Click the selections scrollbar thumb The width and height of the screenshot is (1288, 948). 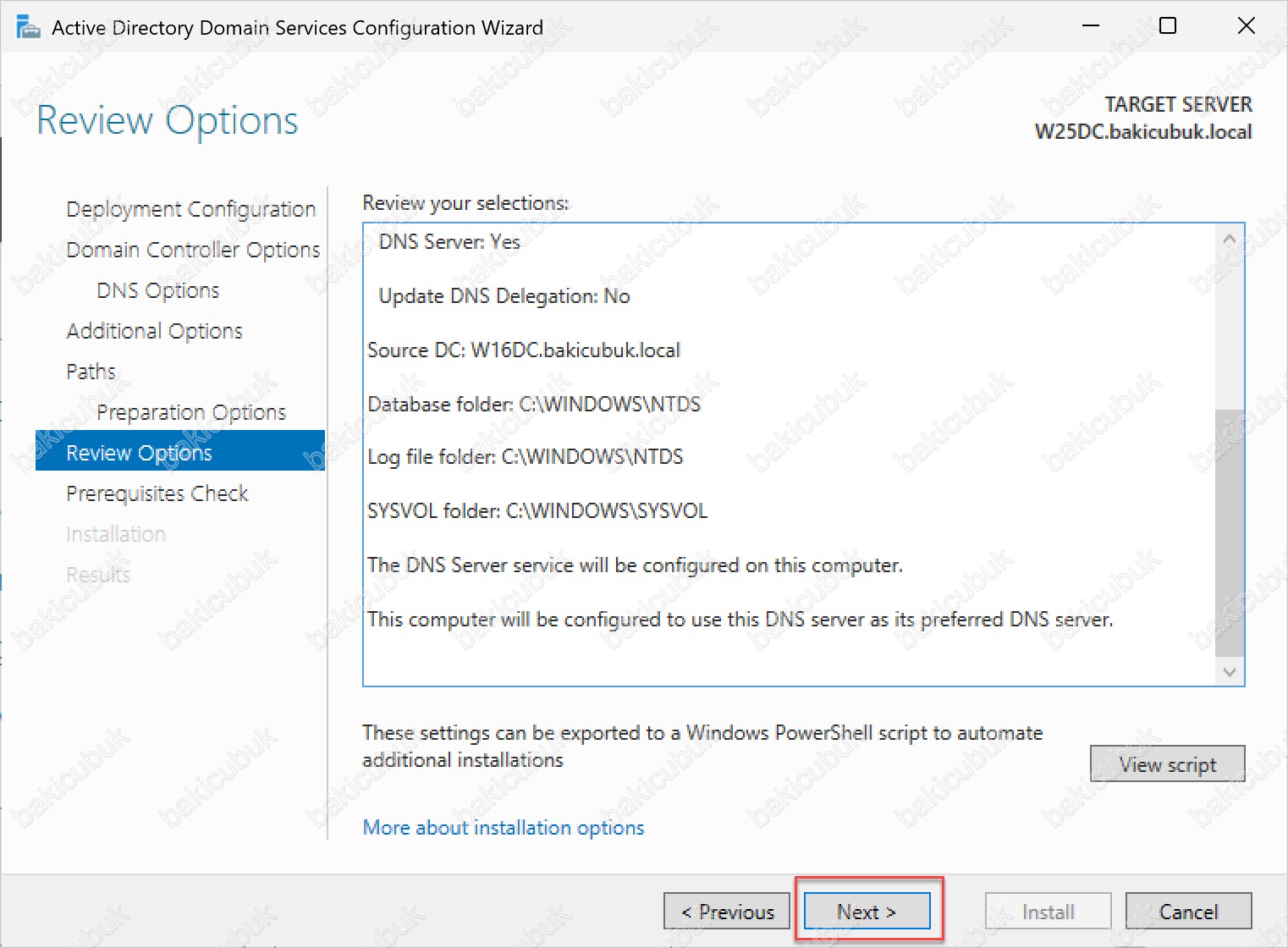(x=1230, y=532)
